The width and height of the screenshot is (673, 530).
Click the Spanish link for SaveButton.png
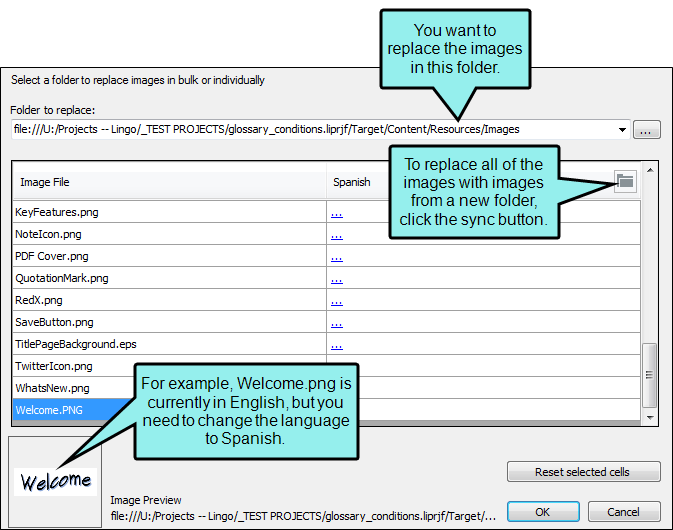tap(336, 324)
